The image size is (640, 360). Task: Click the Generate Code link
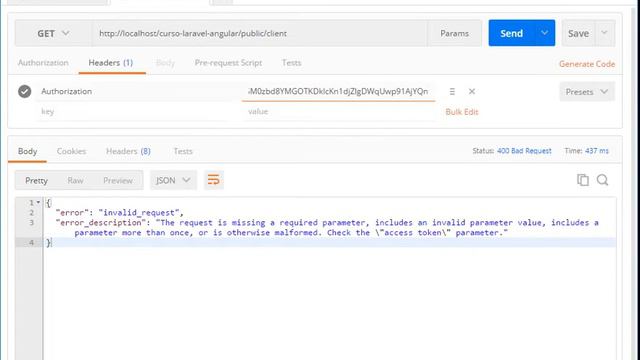(x=587, y=64)
